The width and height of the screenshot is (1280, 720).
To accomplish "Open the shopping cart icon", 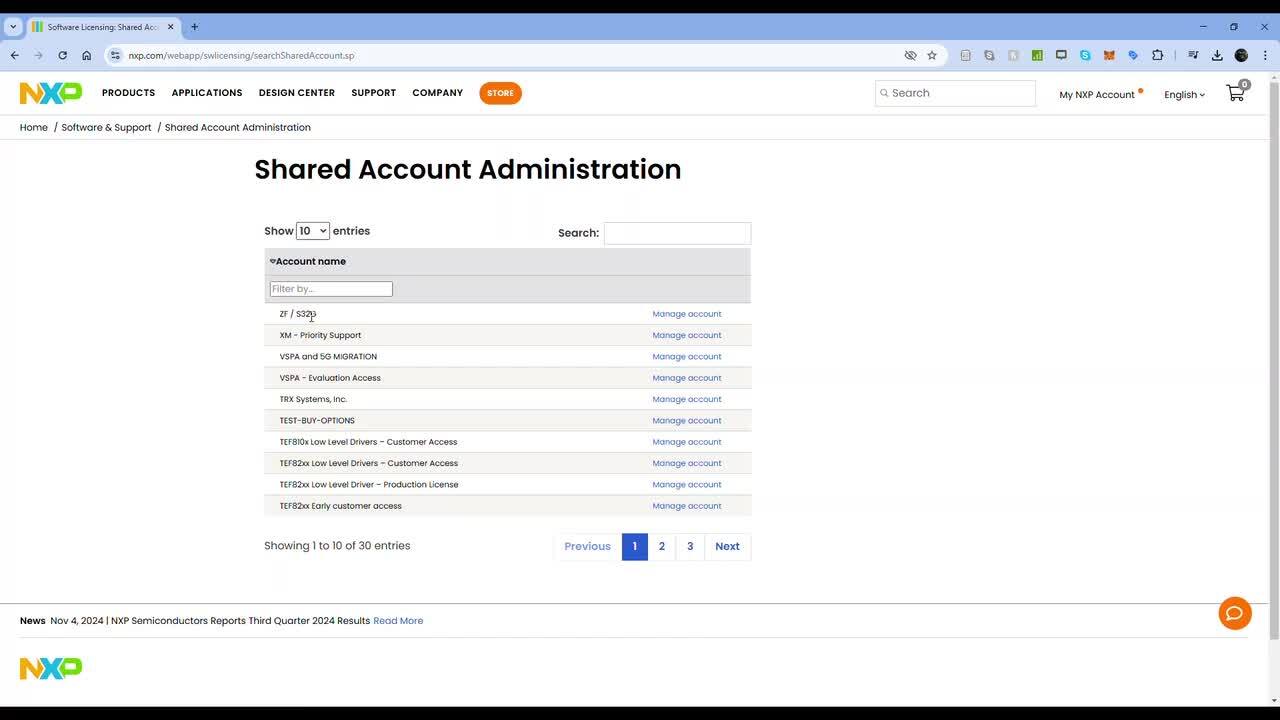I will (1235, 93).
